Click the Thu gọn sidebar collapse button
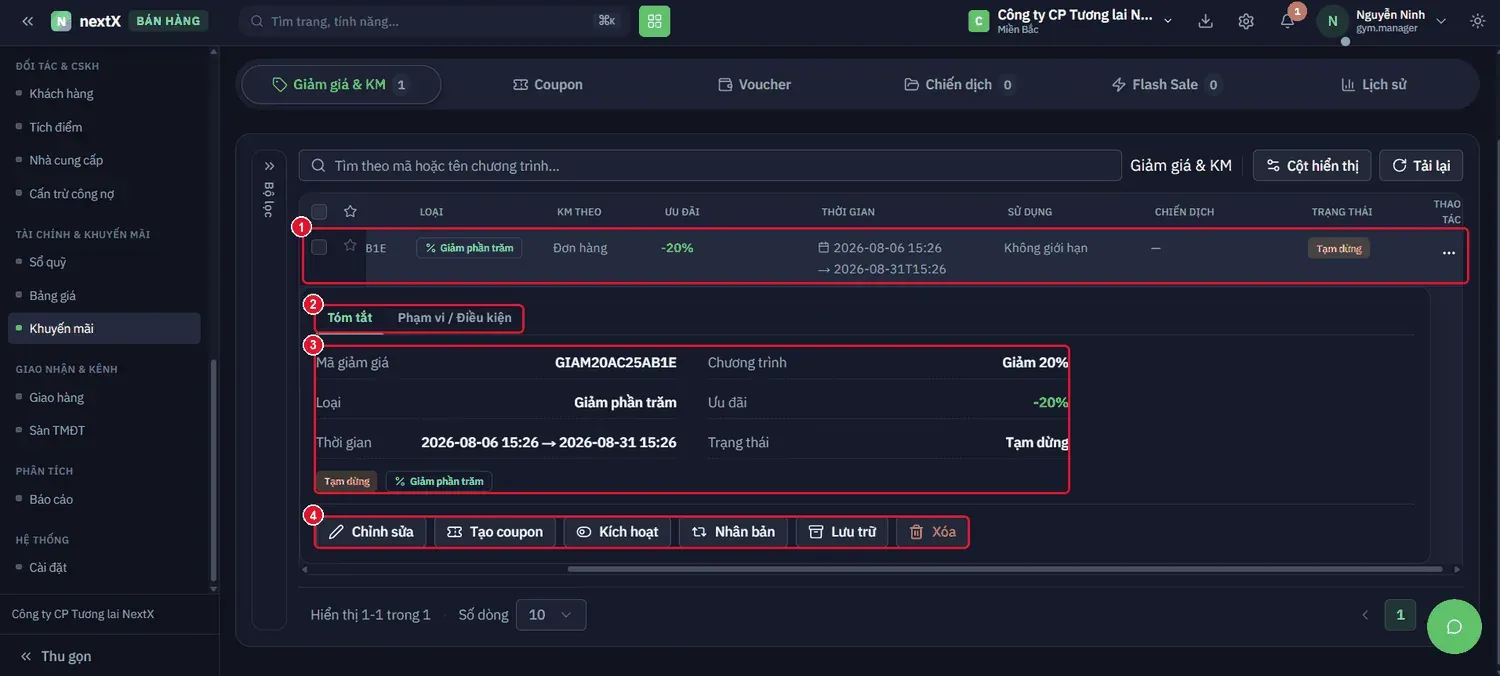Image resolution: width=1500 pixels, height=676 pixels. [56, 656]
